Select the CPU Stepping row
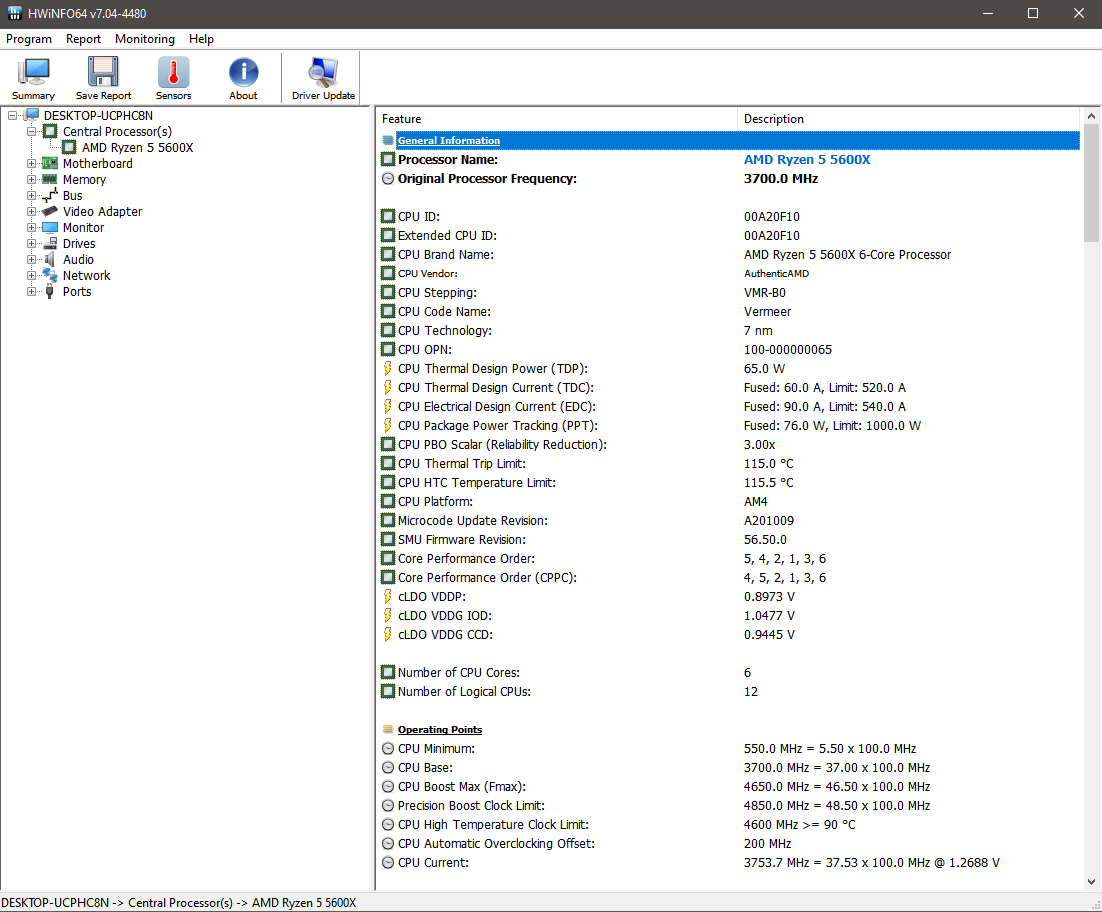This screenshot has width=1102, height=912. pos(730,292)
